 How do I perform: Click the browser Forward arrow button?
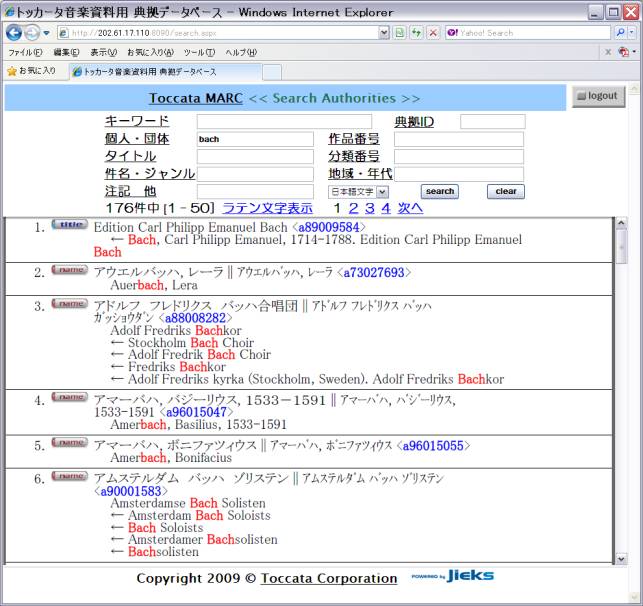32,32
